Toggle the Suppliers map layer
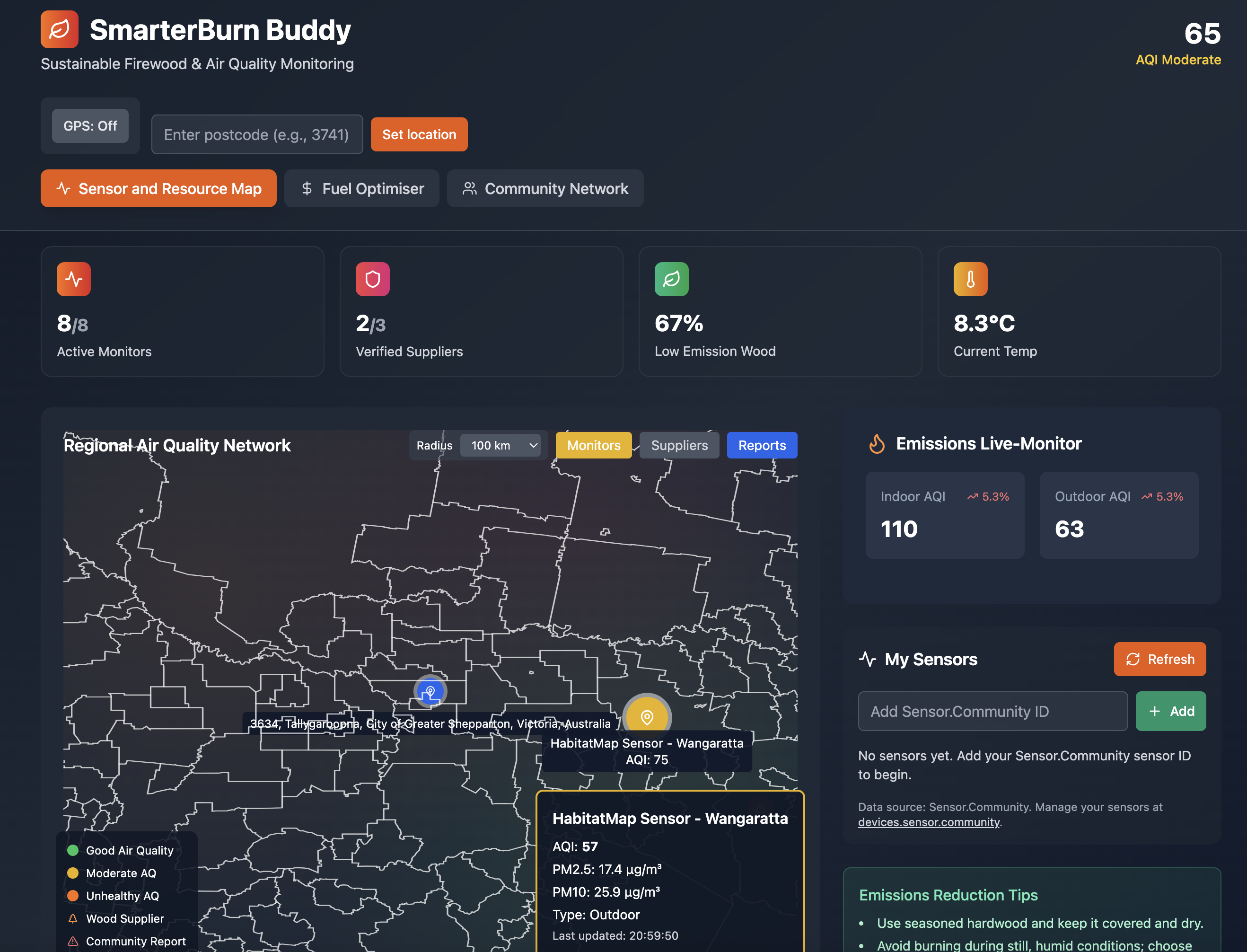 (x=679, y=445)
